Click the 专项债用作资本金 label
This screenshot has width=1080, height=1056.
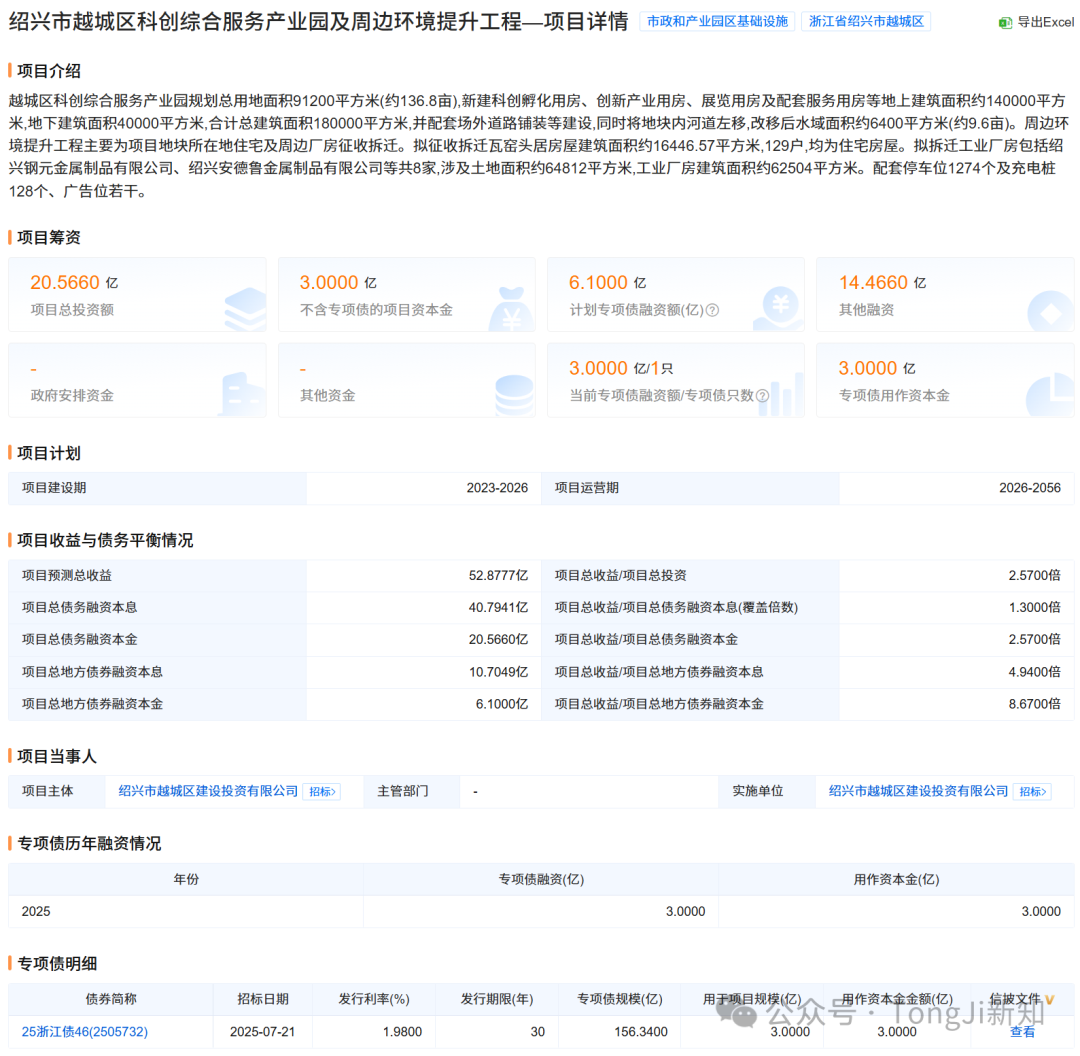[x=894, y=395]
